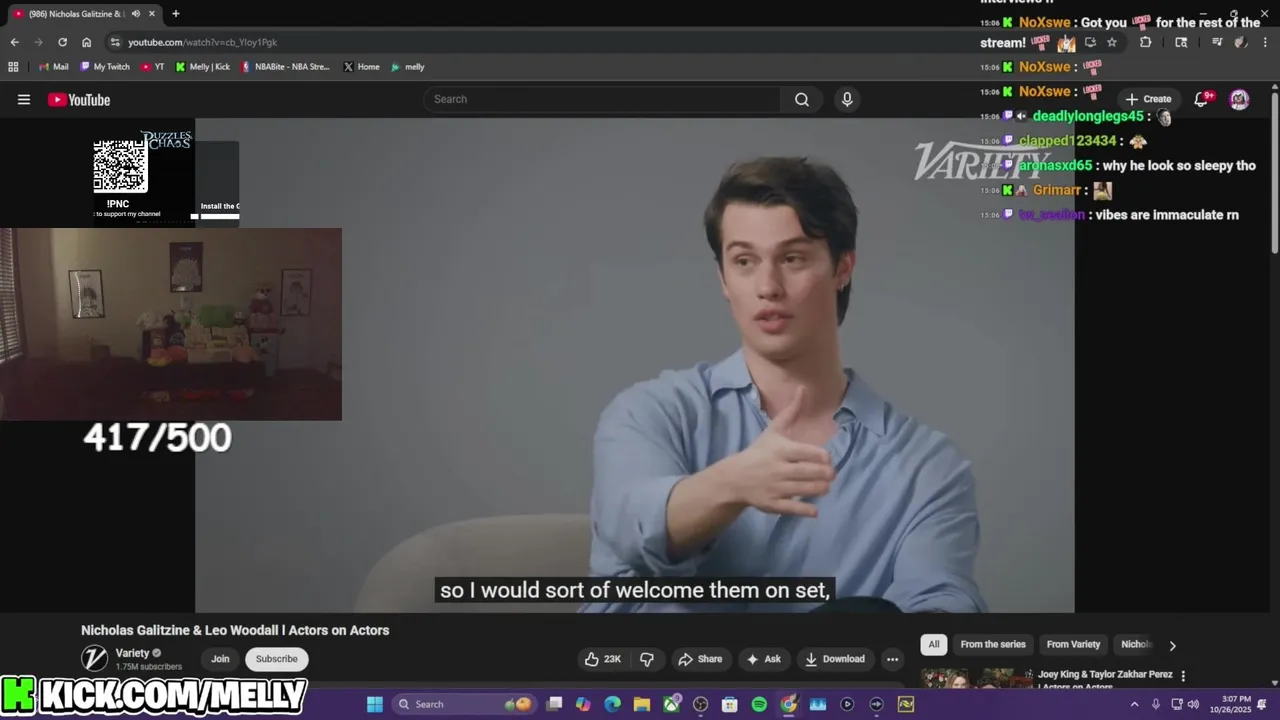The image size is (1280, 720).
Task: Click the video title text
Action: [235, 630]
